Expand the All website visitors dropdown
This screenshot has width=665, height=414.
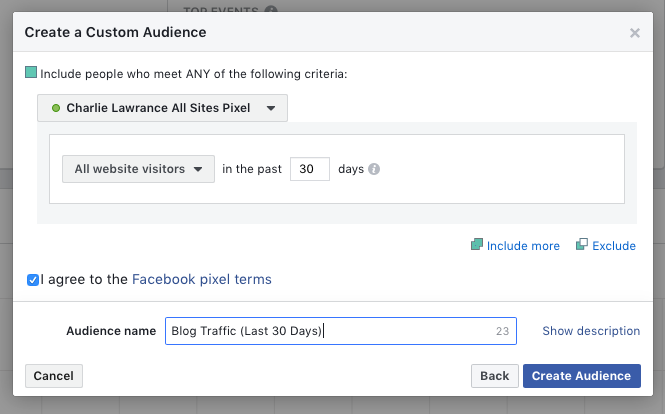click(x=138, y=169)
